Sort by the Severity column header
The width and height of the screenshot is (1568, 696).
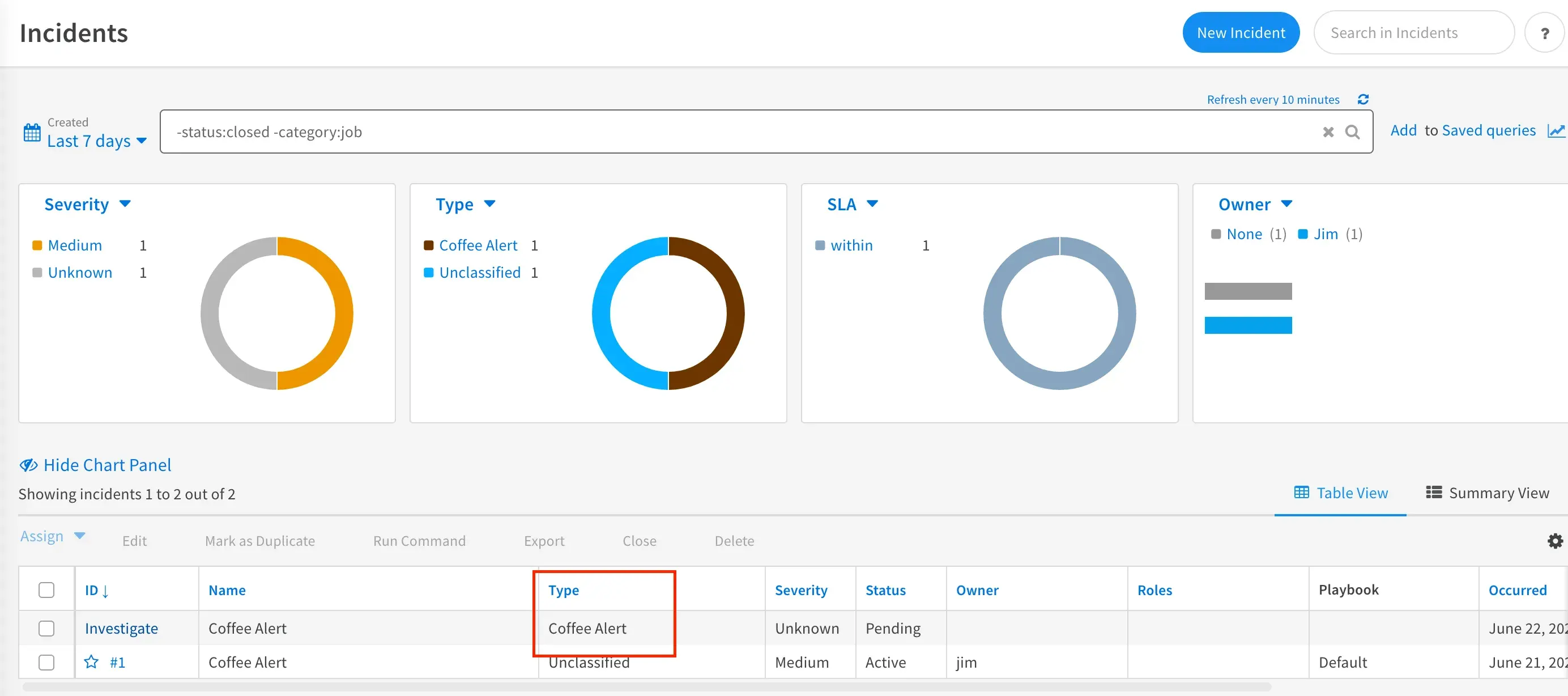[801, 590]
